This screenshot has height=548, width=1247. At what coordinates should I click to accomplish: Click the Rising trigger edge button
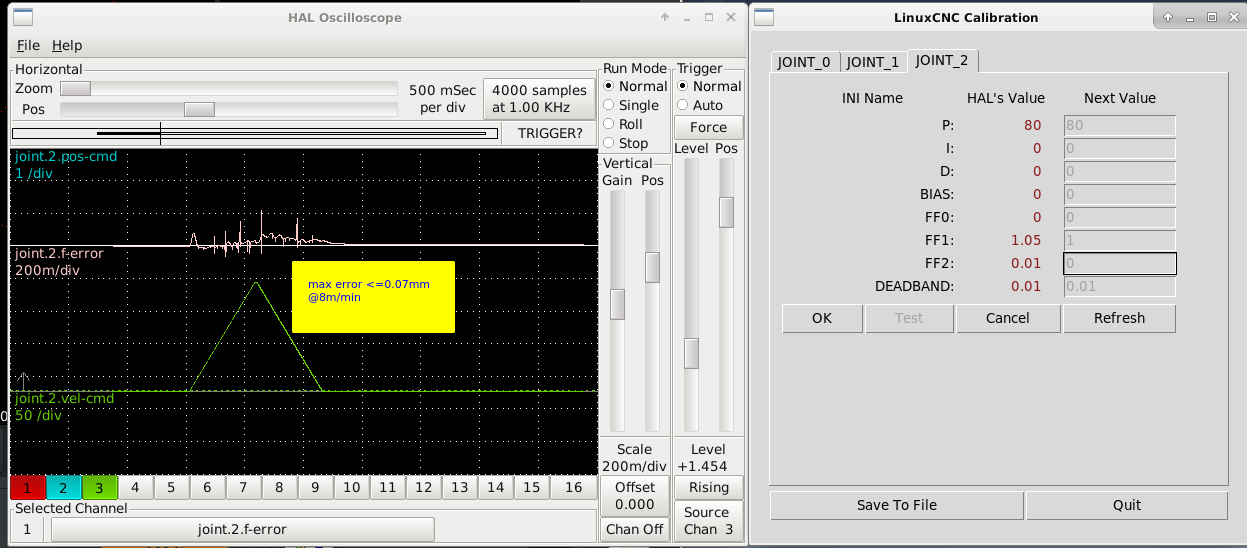tap(708, 487)
